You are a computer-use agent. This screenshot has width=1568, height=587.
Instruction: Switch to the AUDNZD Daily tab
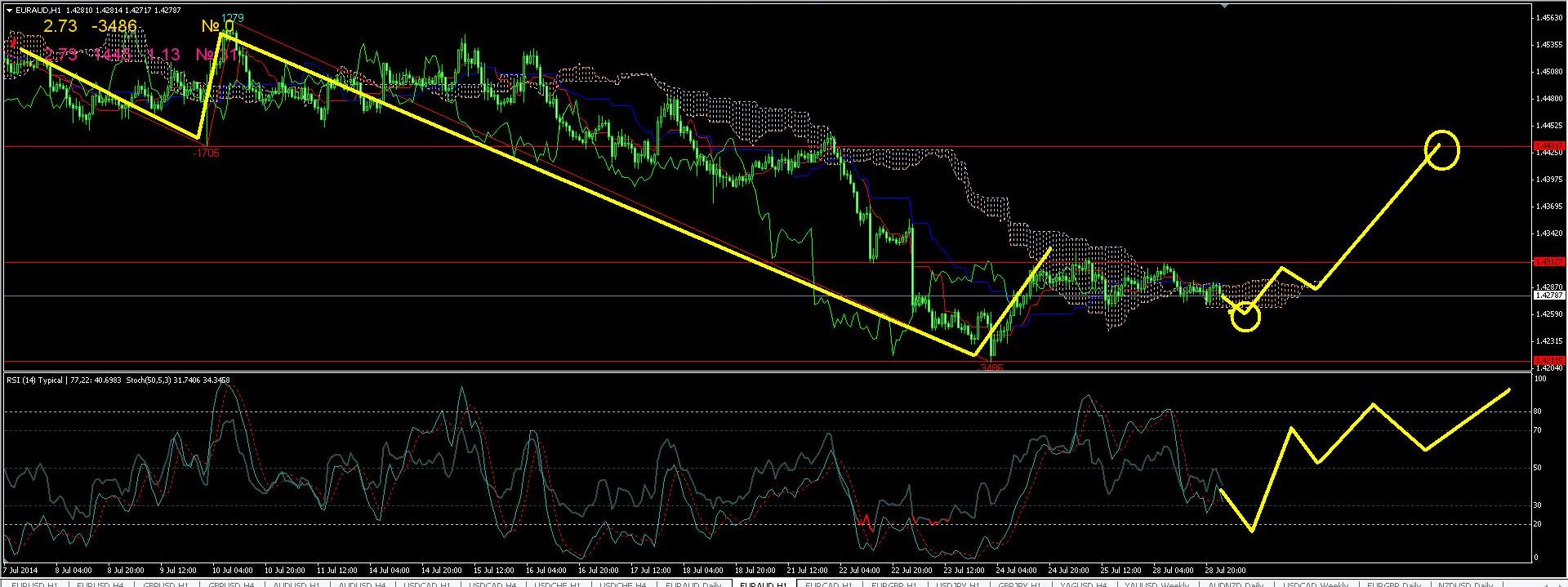(x=1236, y=583)
